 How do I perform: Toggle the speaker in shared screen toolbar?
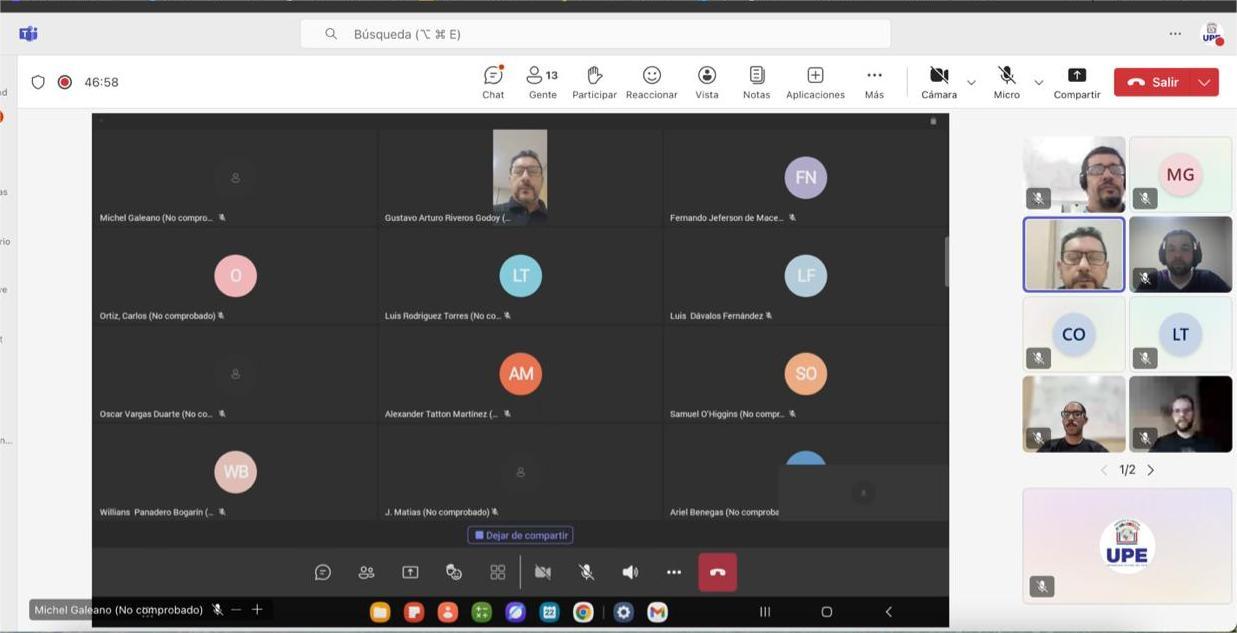coord(630,572)
